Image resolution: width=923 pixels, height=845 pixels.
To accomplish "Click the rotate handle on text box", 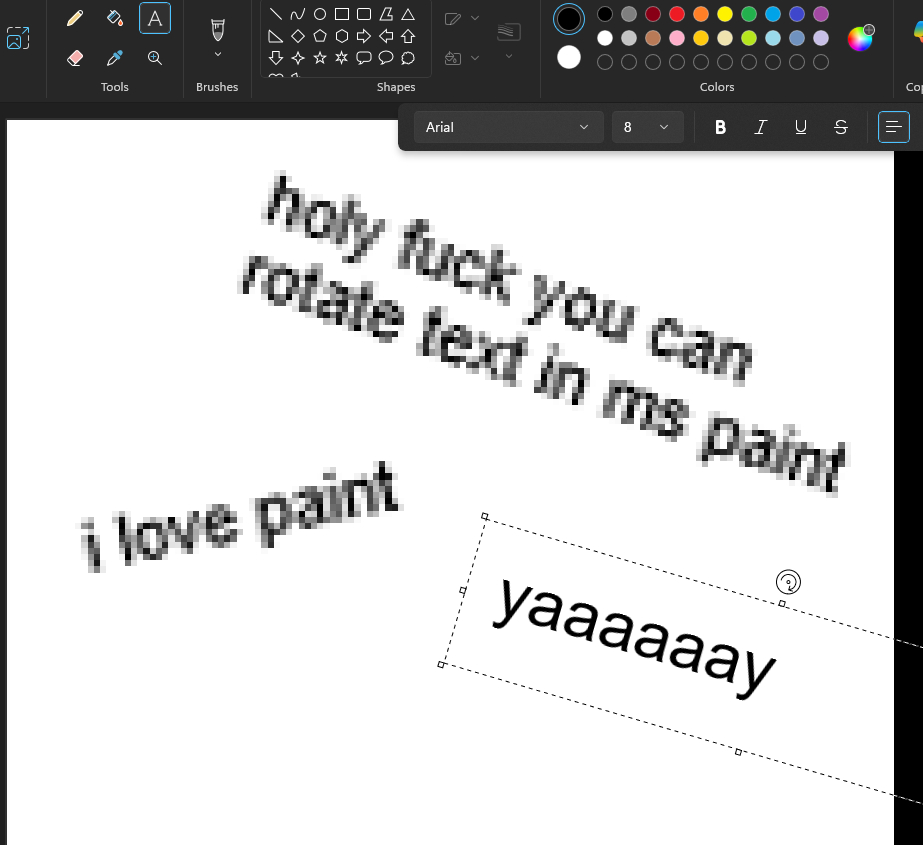I will click(788, 581).
